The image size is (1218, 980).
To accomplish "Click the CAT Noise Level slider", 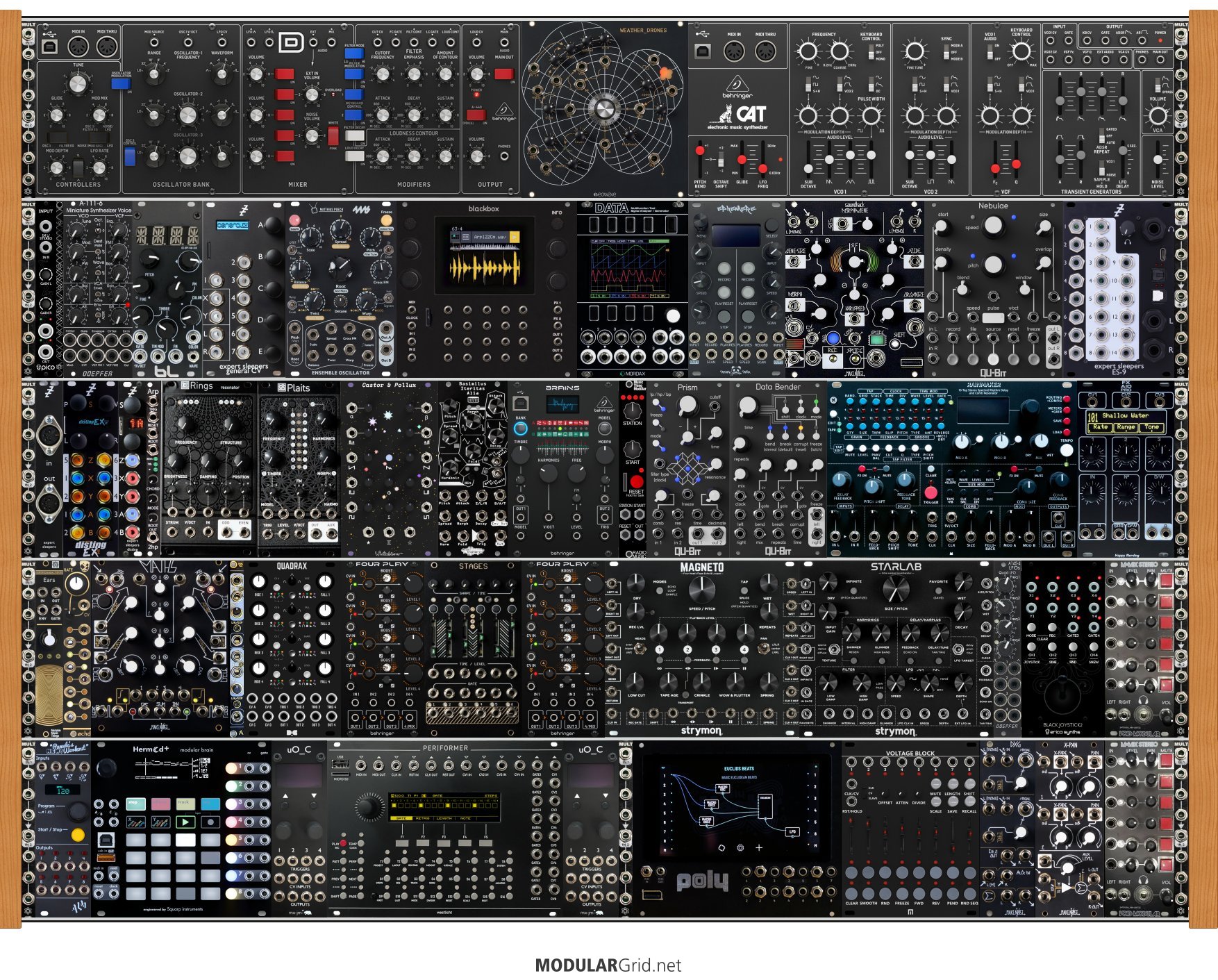I will tap(1158, 159).
